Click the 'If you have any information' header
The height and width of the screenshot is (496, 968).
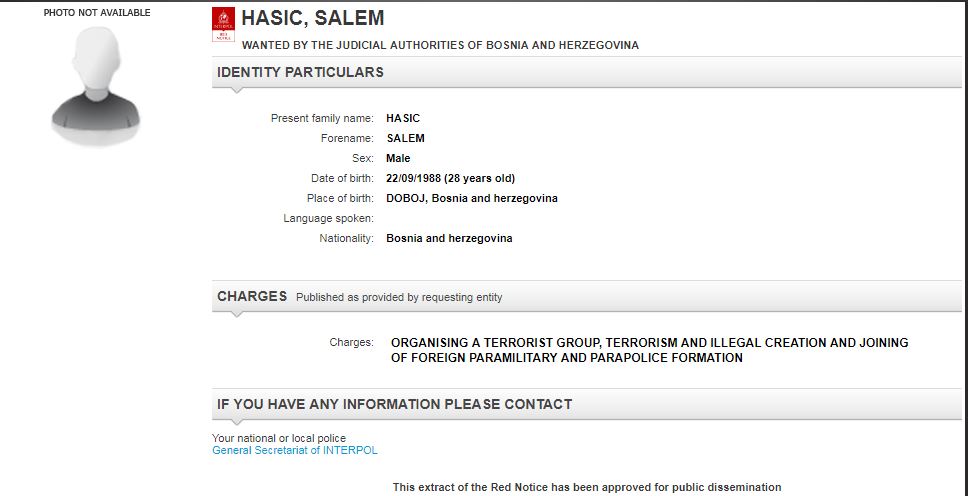[x=394, y=404]
